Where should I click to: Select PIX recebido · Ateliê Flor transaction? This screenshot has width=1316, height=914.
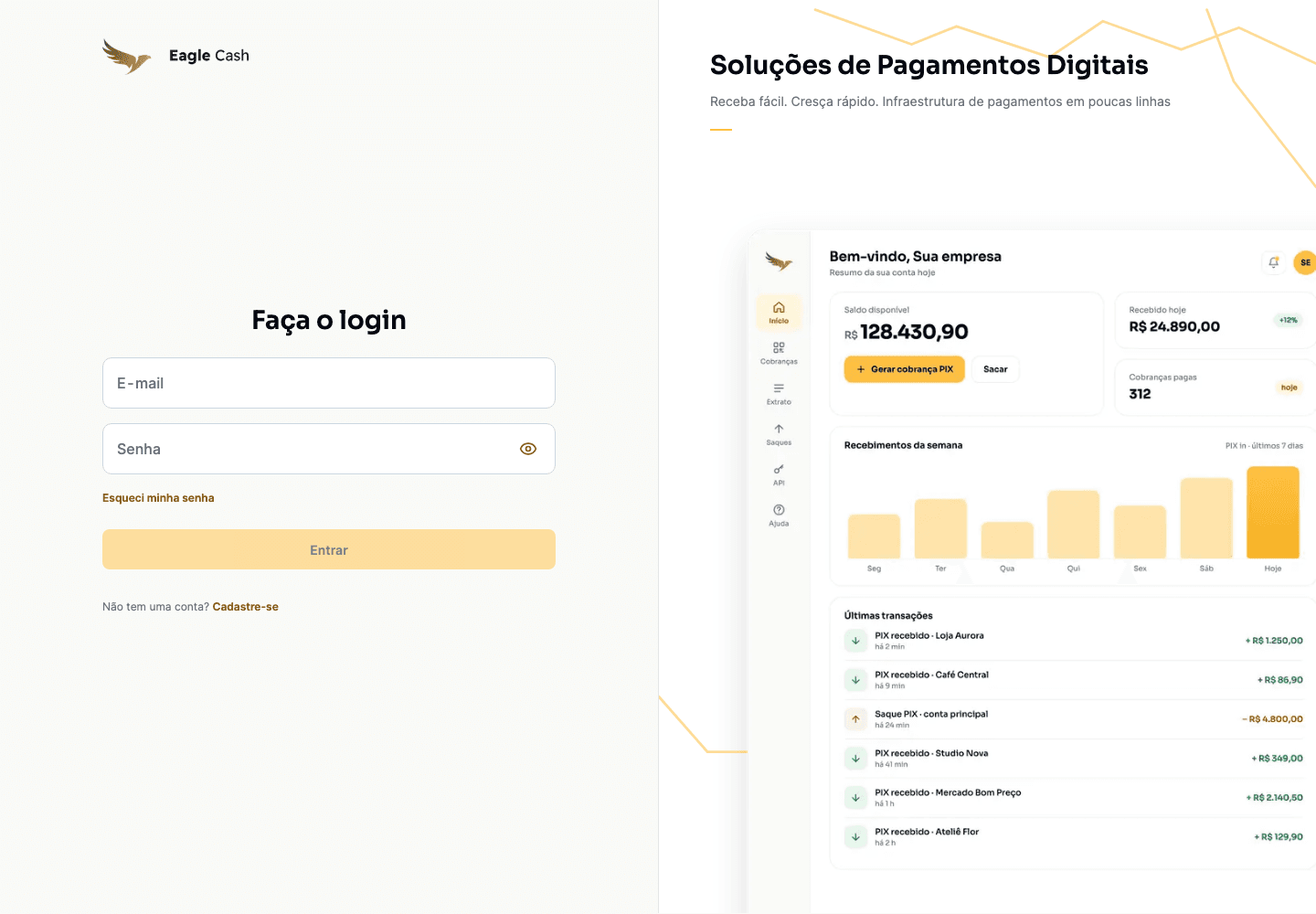point(1074,837)
